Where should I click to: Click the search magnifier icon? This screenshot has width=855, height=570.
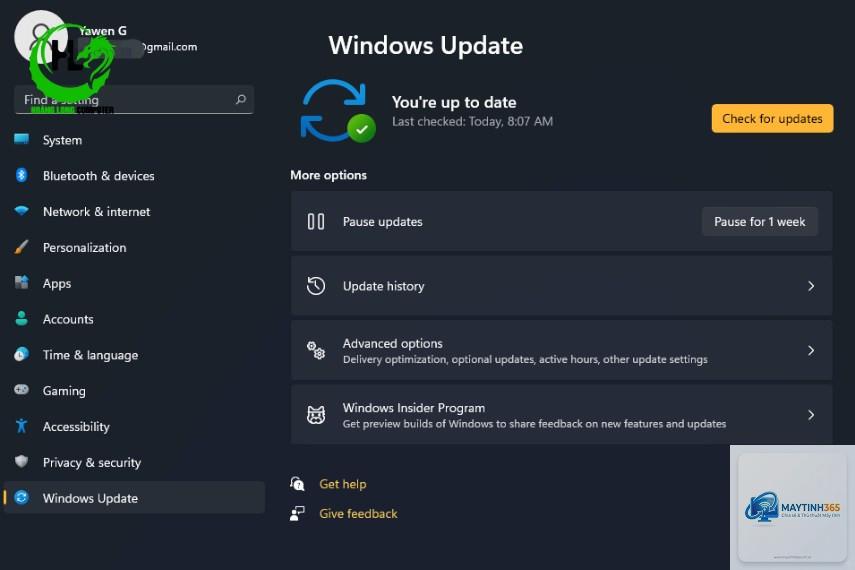point(240,99)
